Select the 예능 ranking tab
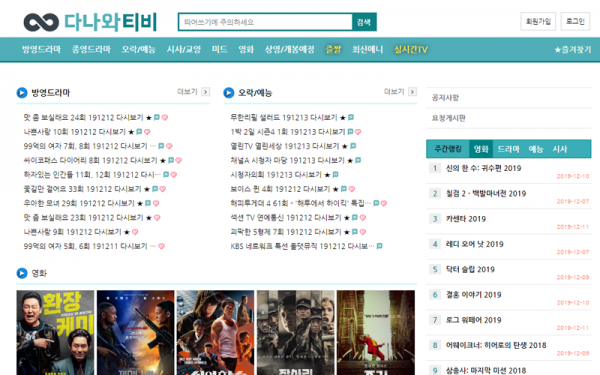The height and width of the screenshot is (375, 600). [536, 149]
